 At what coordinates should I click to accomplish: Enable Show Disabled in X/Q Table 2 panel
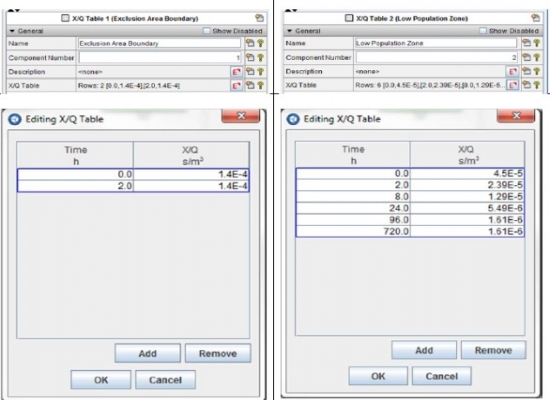[x=483, y=31]
